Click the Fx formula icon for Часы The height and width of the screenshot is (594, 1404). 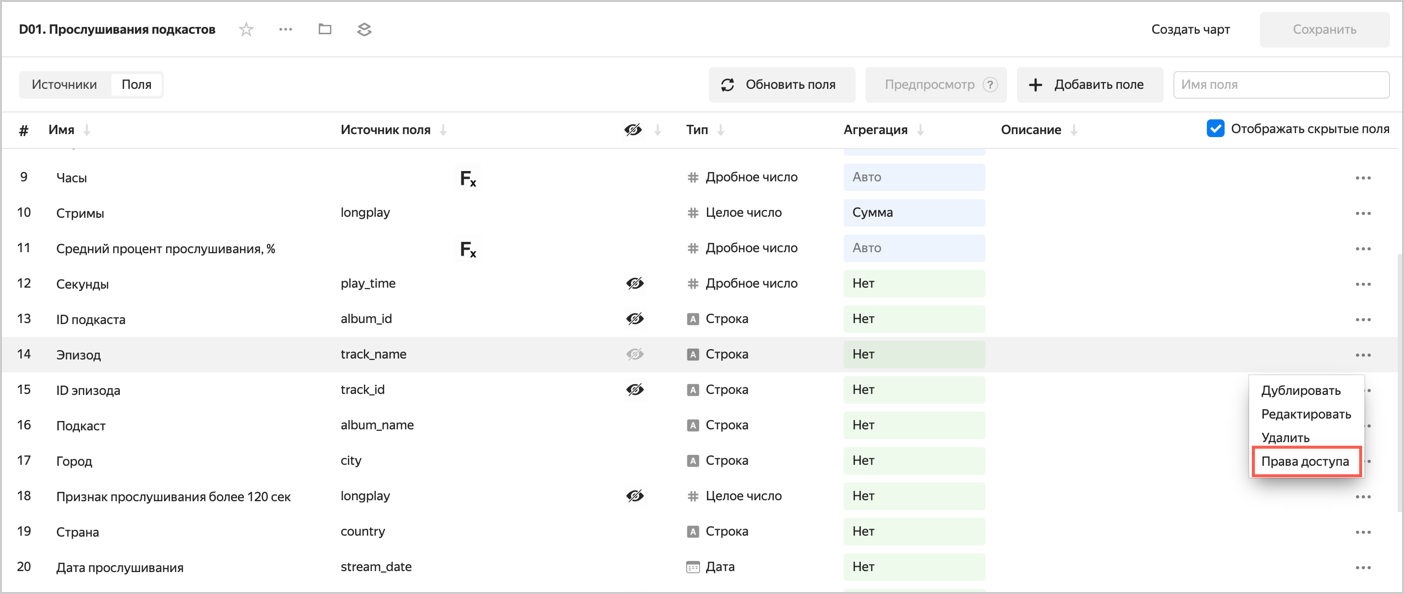(x=468, y=179)
